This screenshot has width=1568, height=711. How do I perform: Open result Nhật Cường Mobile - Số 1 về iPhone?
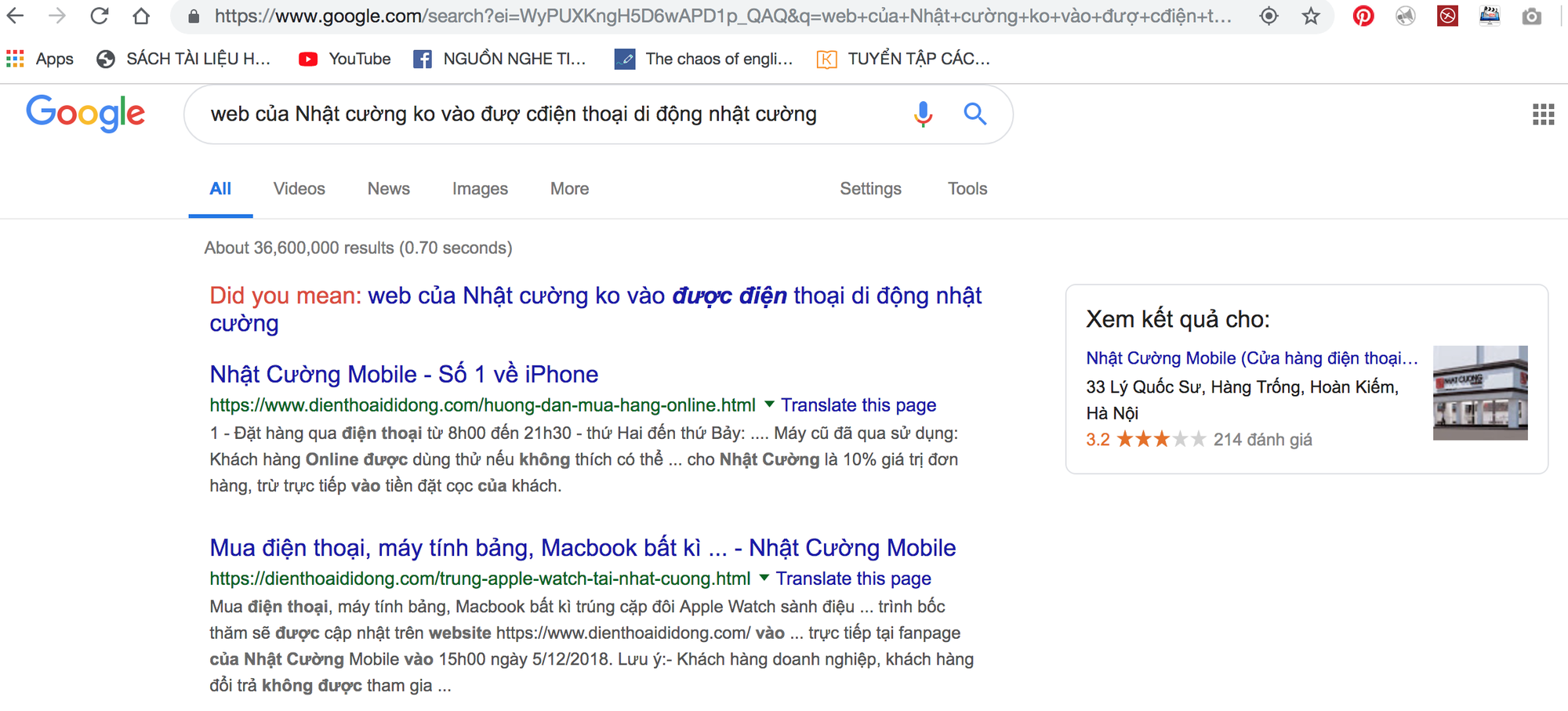[x=404, y=374]
